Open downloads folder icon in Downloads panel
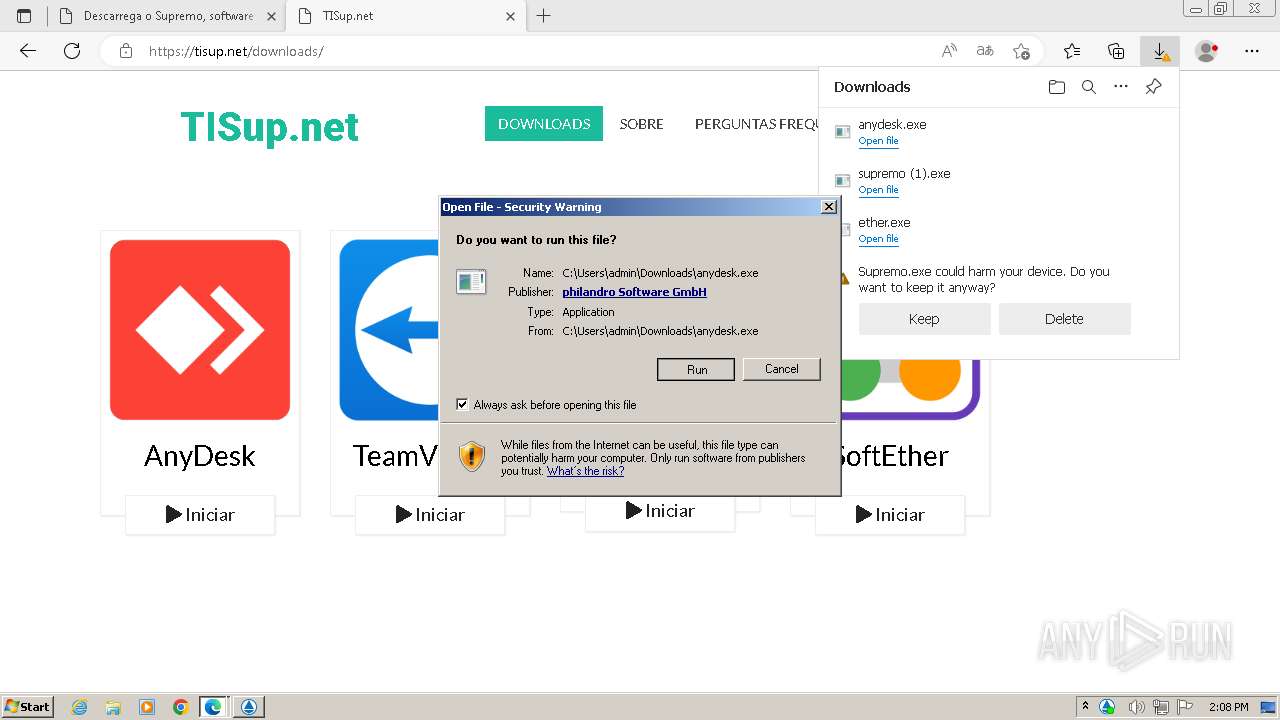Image resolution: width=1280 pixels, height=720 pixels. tap(1057, 87)
